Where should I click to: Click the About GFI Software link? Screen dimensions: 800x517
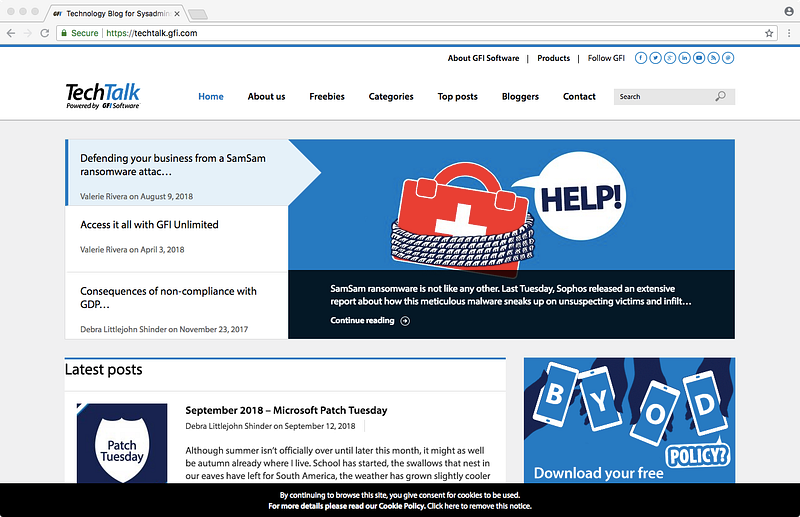(x=483, y=58)
